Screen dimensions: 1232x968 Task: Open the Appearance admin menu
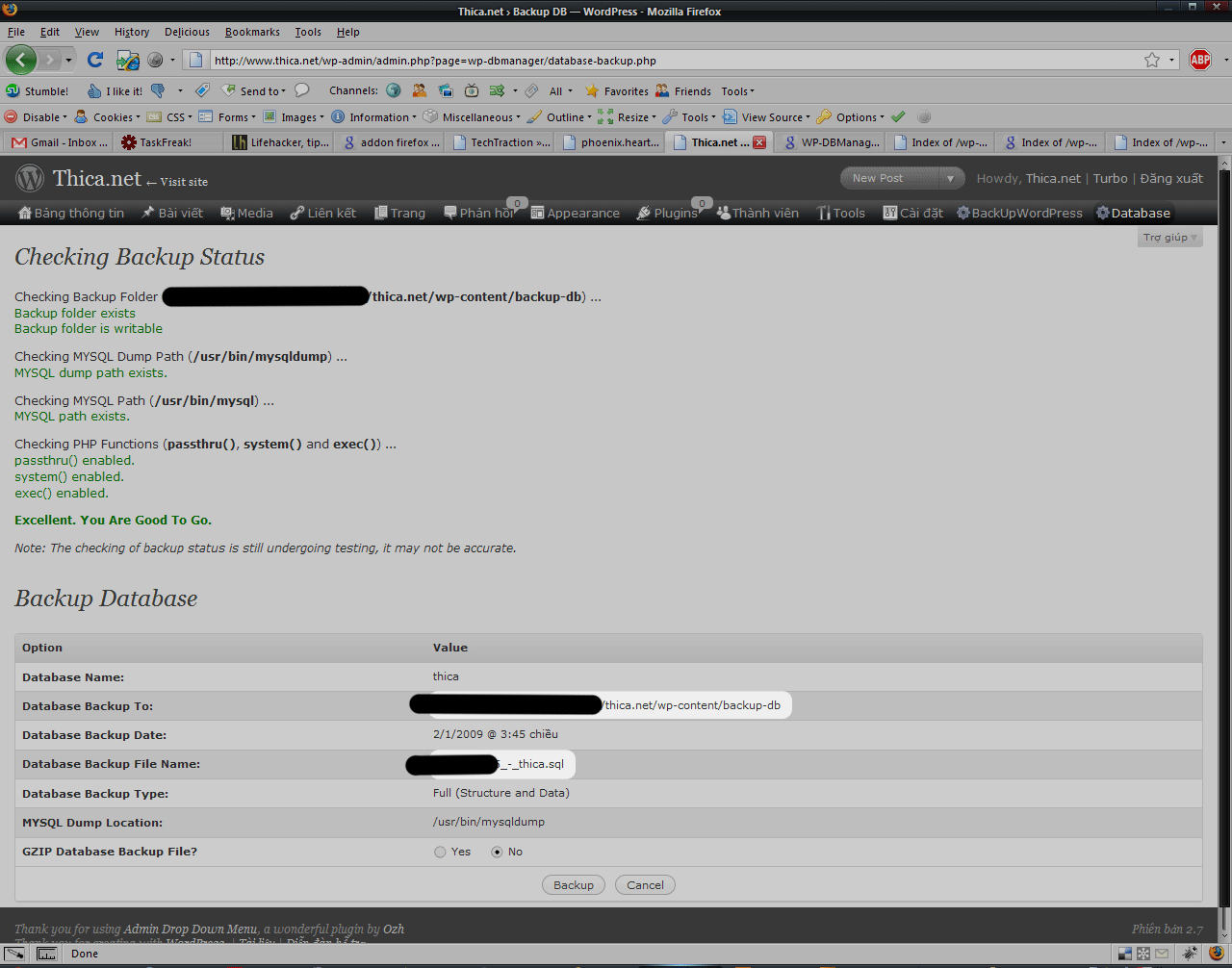pyautogui.click(x=576, y=213)
